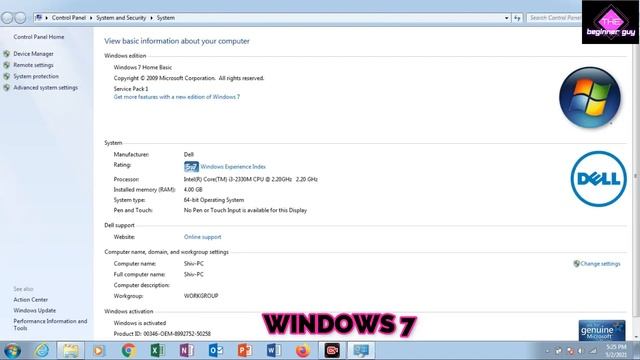Image resolution: width=640 pixels, height=360 pixels.
Task: Click the Product ID text 00346-OEM-8992752-50258
Action: (177, 333)
